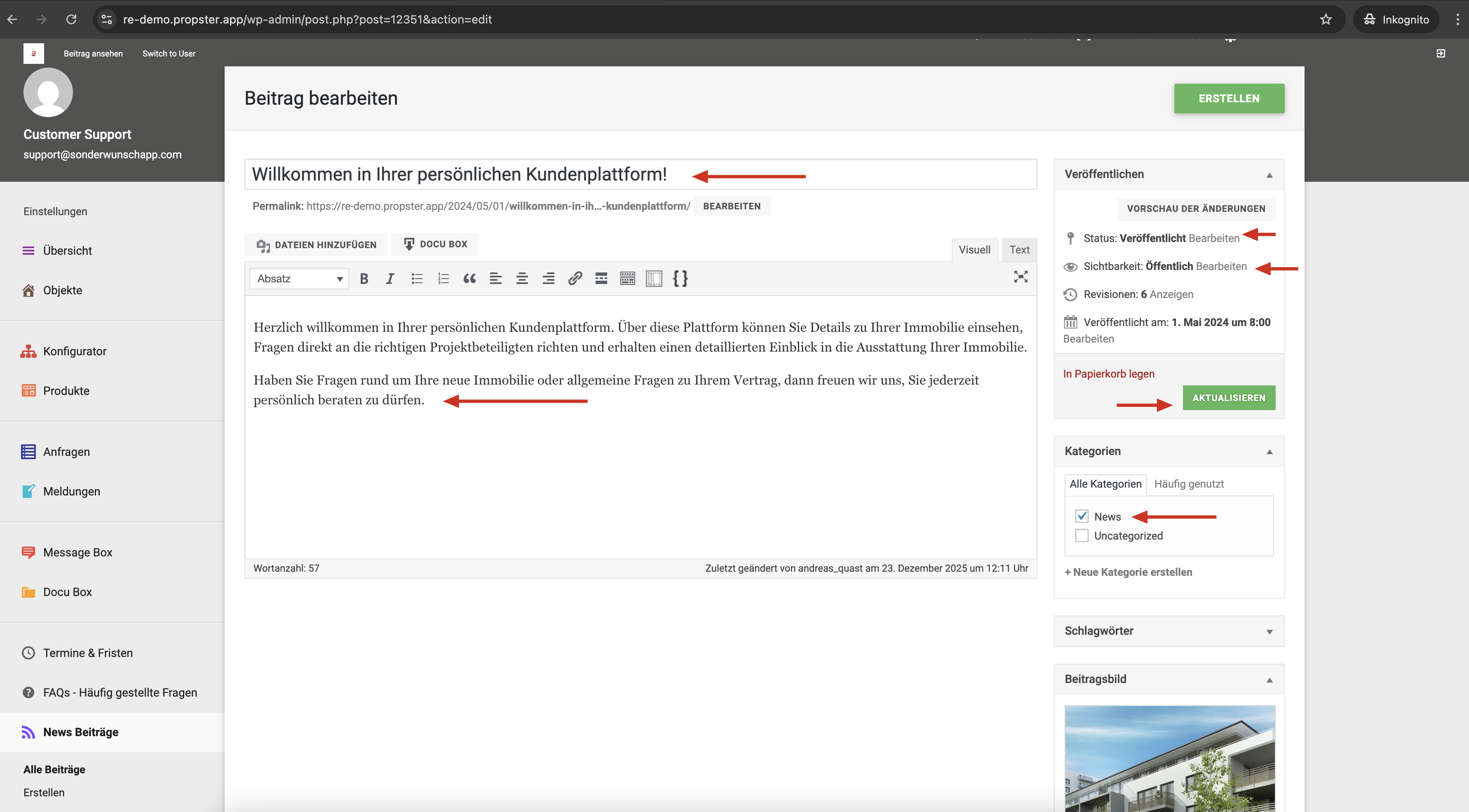
Task: Click In Papierkorb legen link
Action: coord(1109,374)
